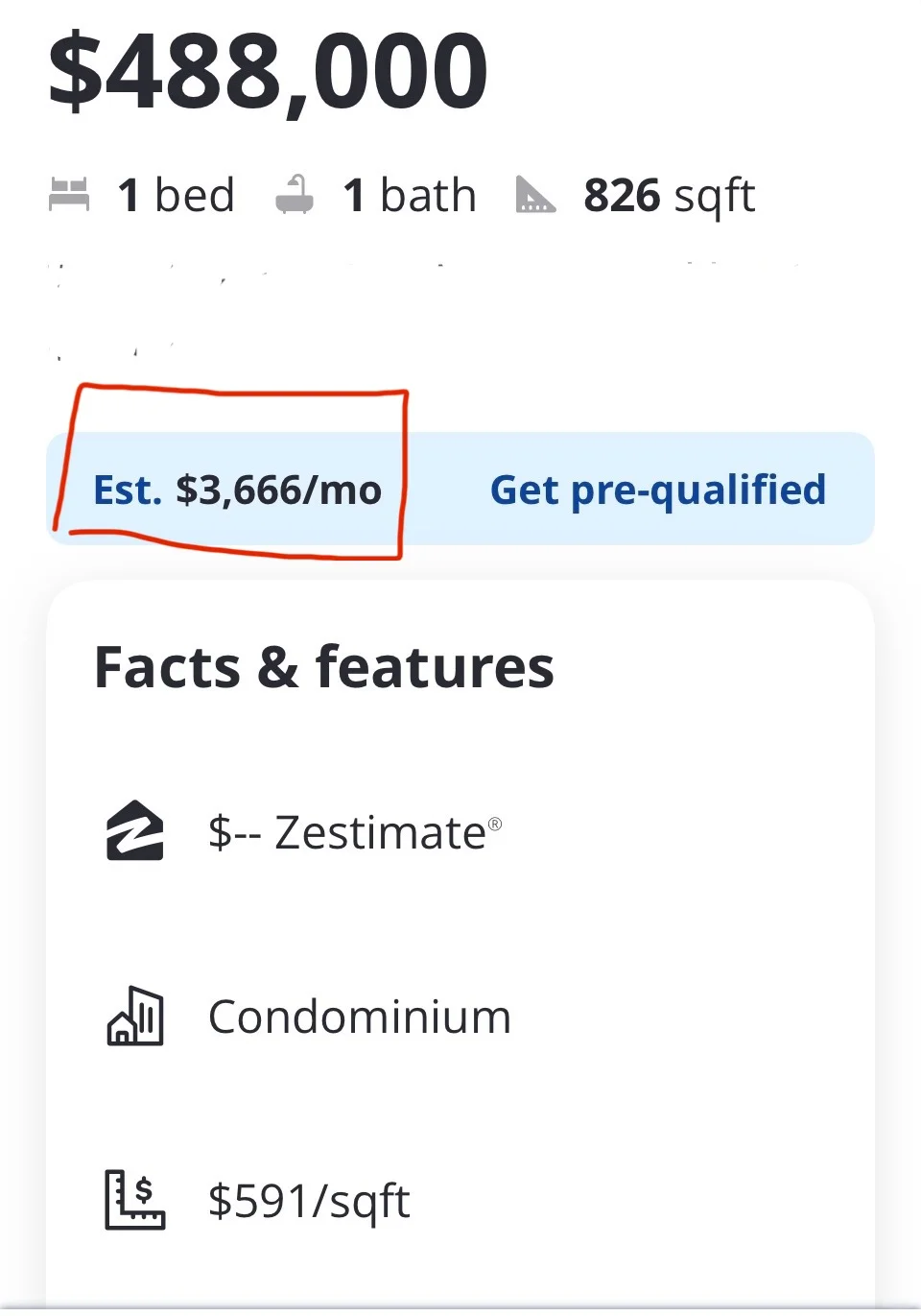Tap the Get pre-qualified link

point(657,490)
